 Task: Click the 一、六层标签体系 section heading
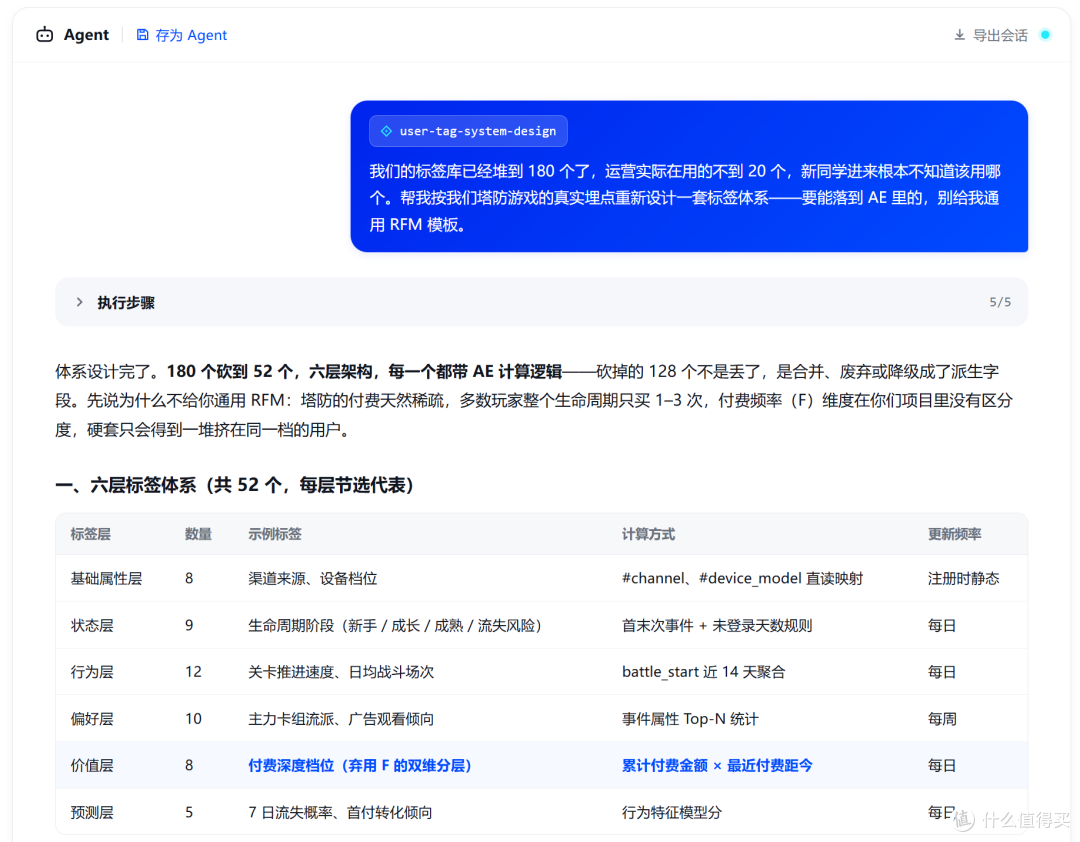234,485
